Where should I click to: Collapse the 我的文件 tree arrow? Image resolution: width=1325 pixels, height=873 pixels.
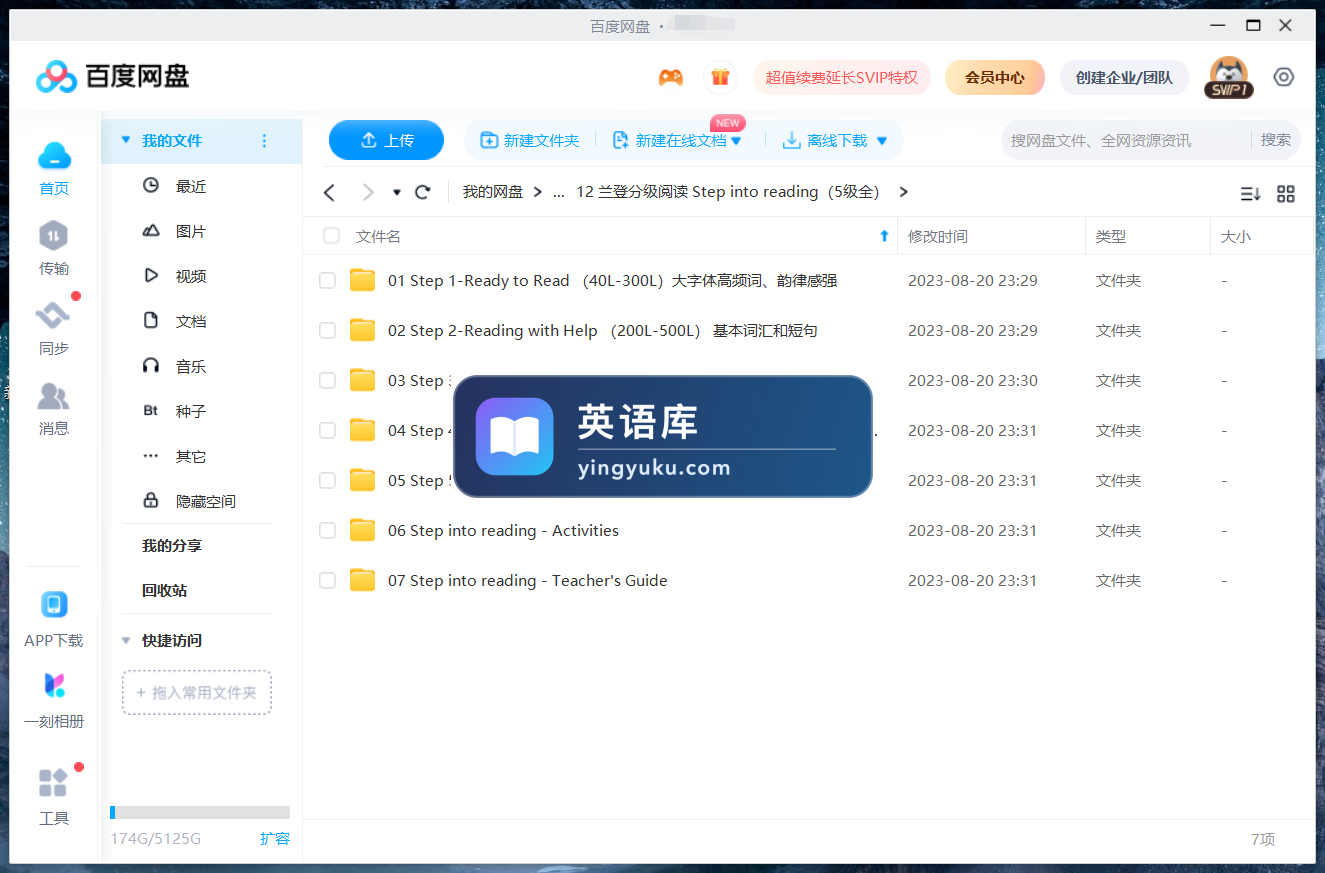pos(126,141)
